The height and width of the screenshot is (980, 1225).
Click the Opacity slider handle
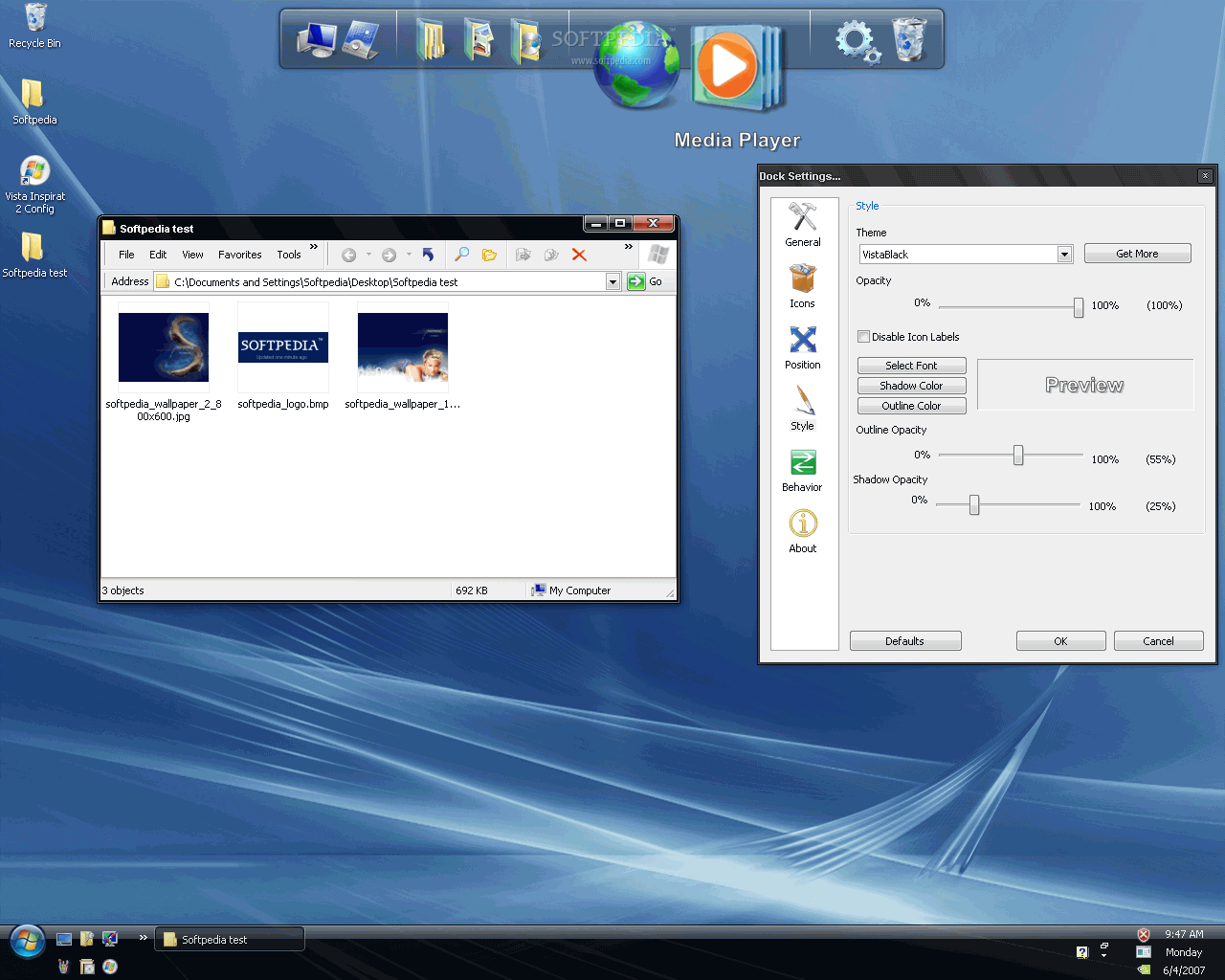click(1079, 306)
